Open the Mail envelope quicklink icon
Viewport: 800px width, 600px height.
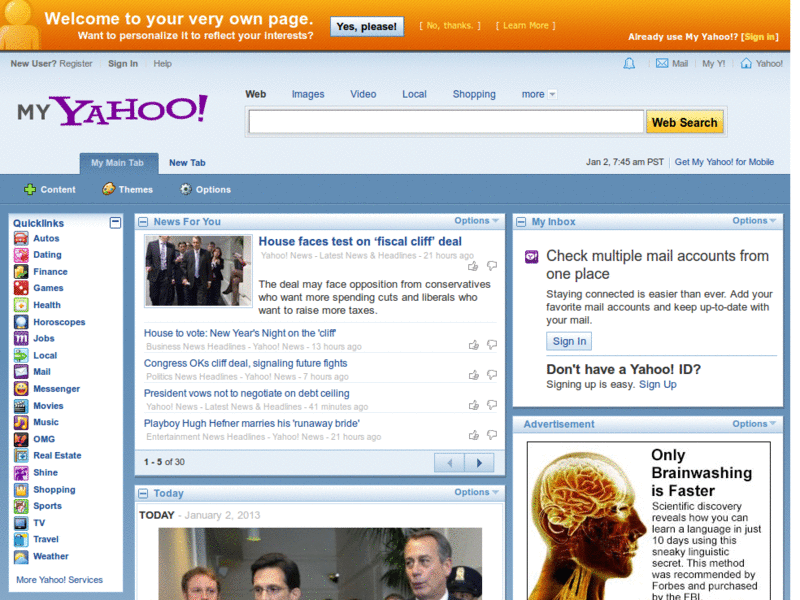[x=21, y=371]
